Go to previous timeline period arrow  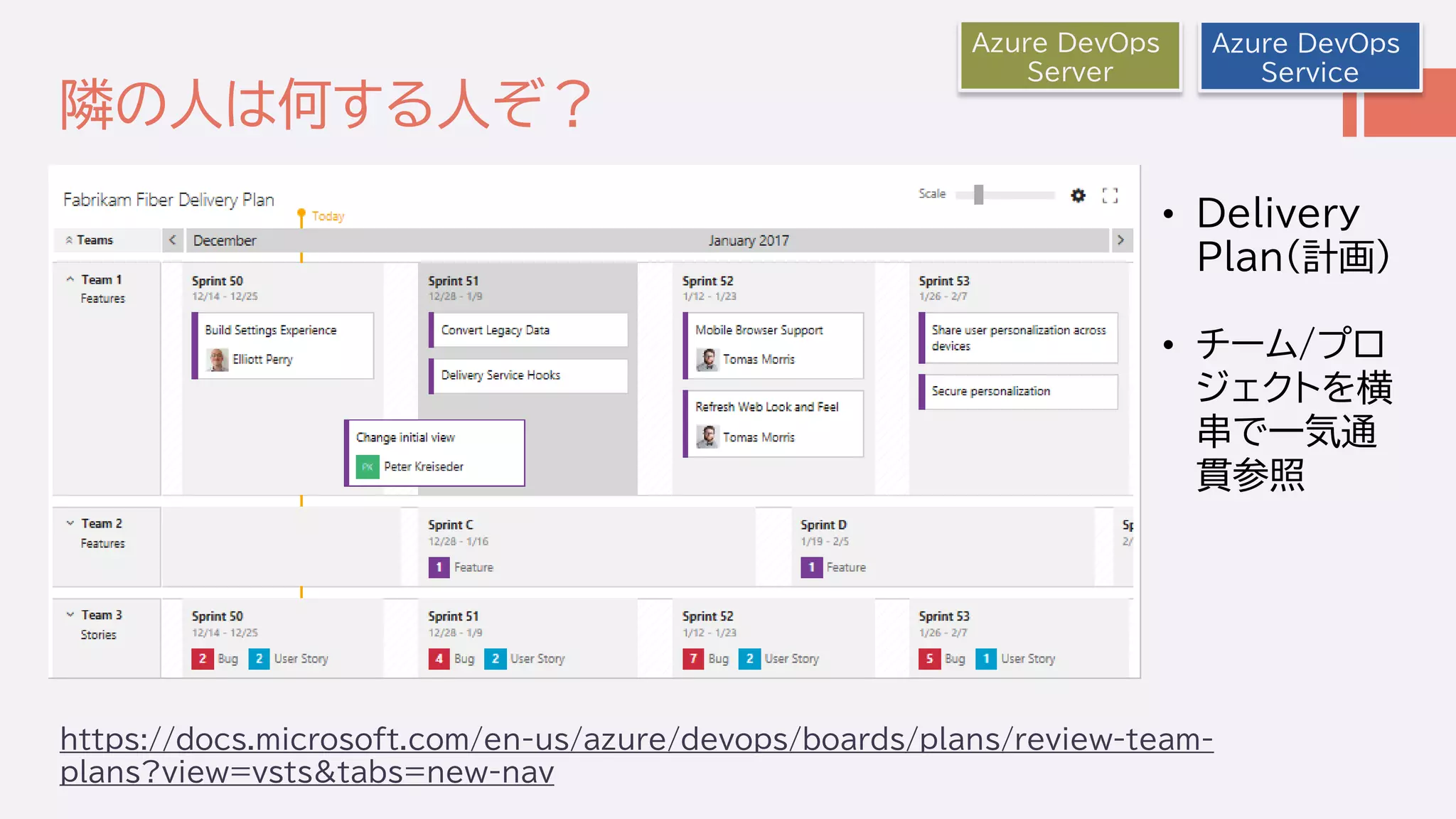[172, 240]
